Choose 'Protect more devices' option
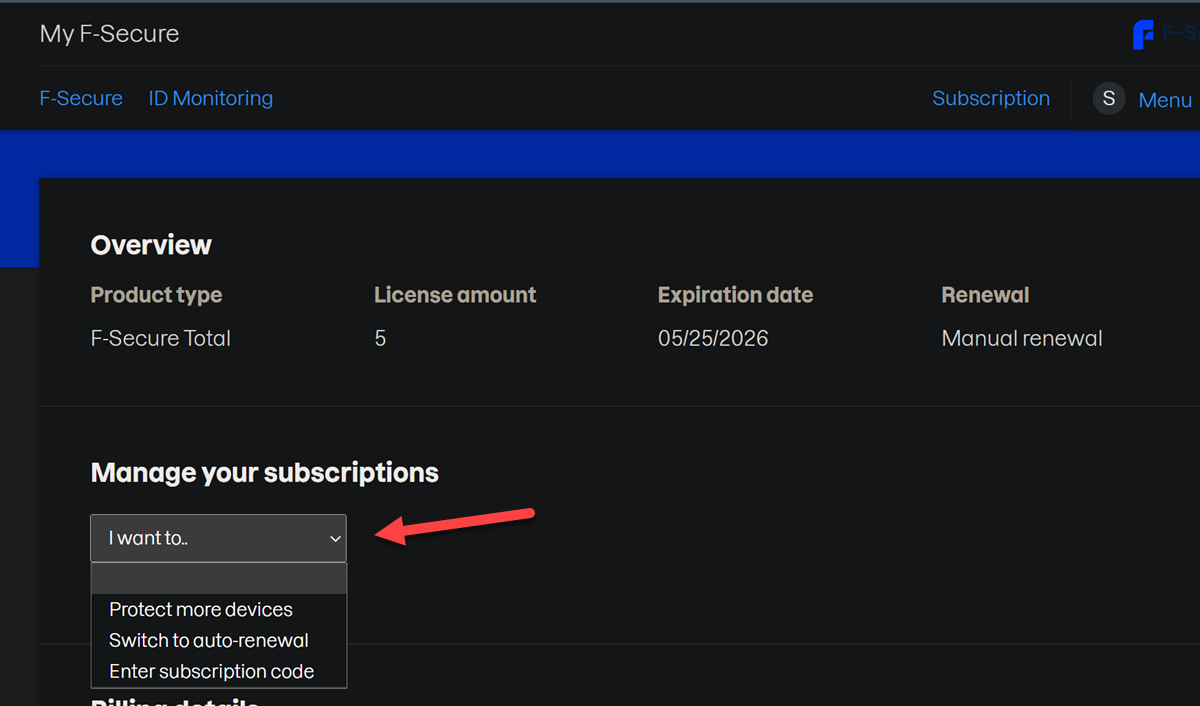Viewport: 1200px width, 706px height. [x=218, y=609]
